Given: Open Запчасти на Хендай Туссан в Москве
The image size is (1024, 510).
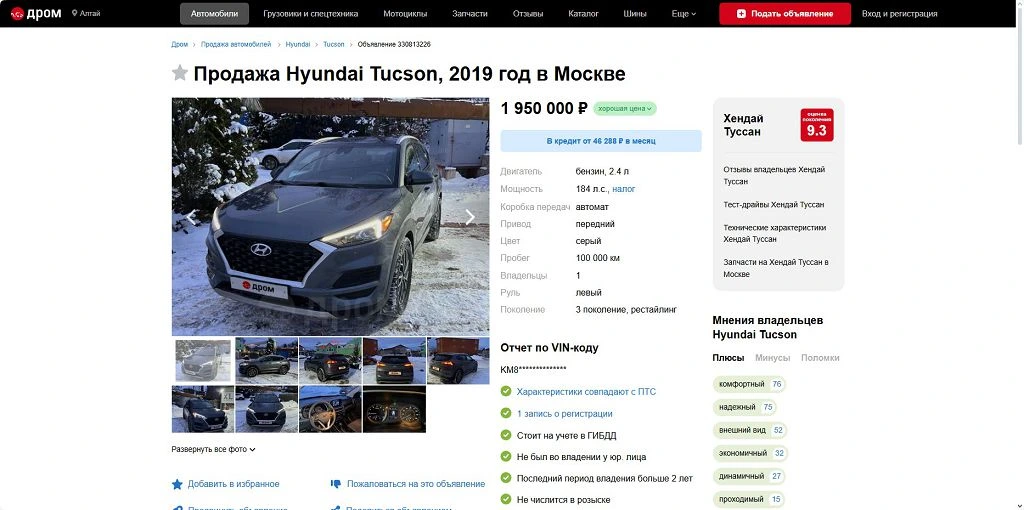Looking at the screenshot, I should point(776,268).
